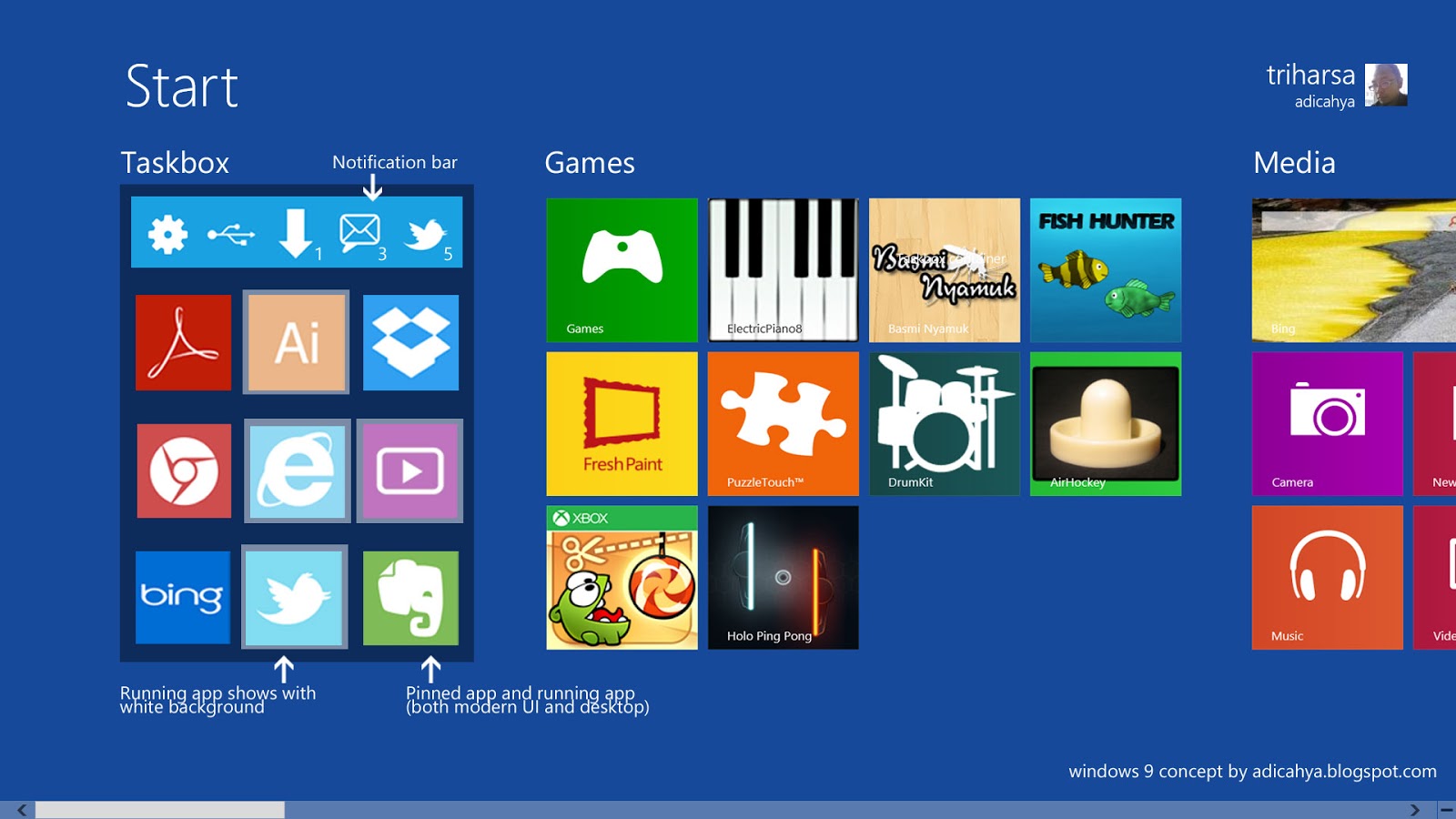Launch Adobe Illustrator from the Taskbox
The width and height of the screenshot is (1456, 819).
[296, 343]
